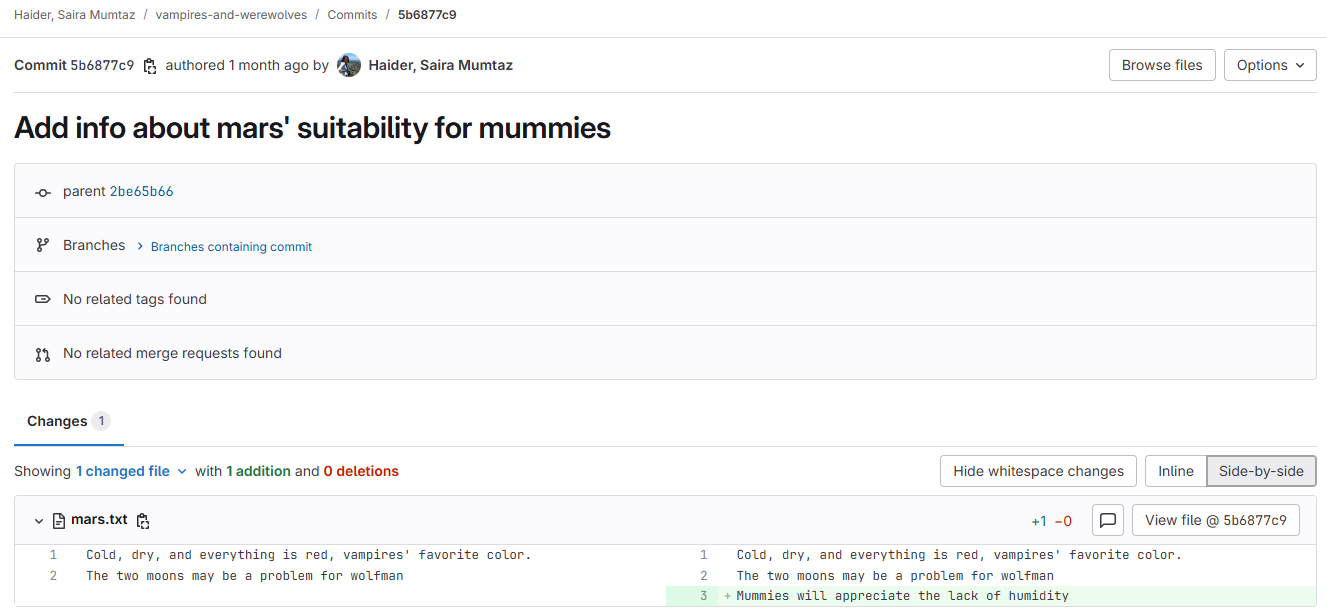Click added line 3 number
The height and width of the screenshot is (614, 1327).
click(703, 596)
